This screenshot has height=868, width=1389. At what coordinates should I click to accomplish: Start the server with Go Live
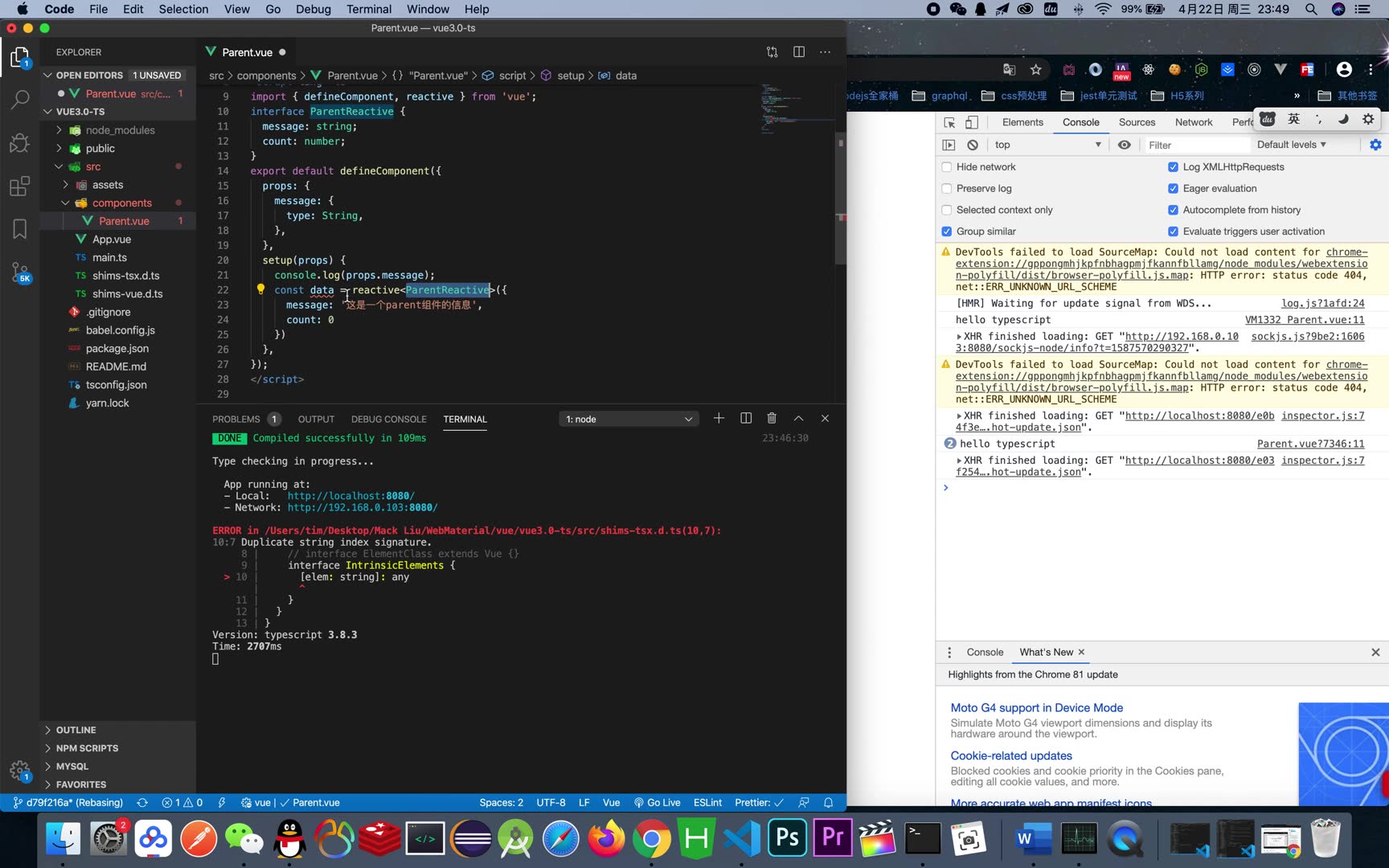658,802
